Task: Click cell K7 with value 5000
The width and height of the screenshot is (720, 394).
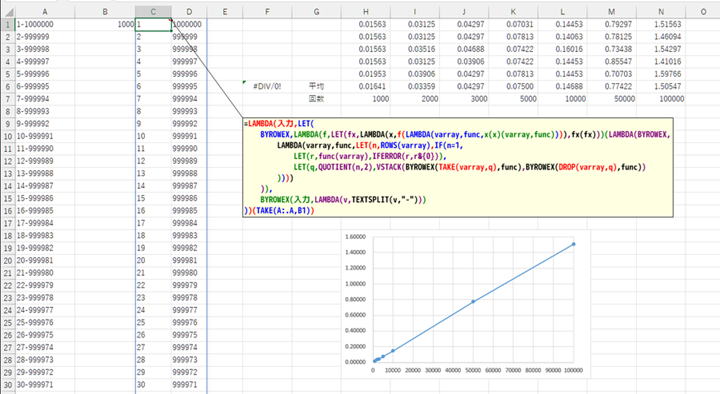Action: point(513,99)
